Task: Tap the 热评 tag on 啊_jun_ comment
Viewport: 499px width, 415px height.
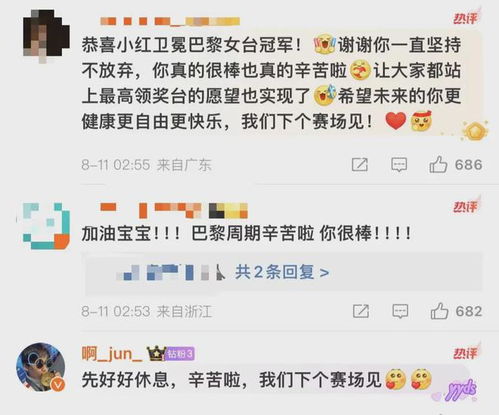Action: pos(465,353)
